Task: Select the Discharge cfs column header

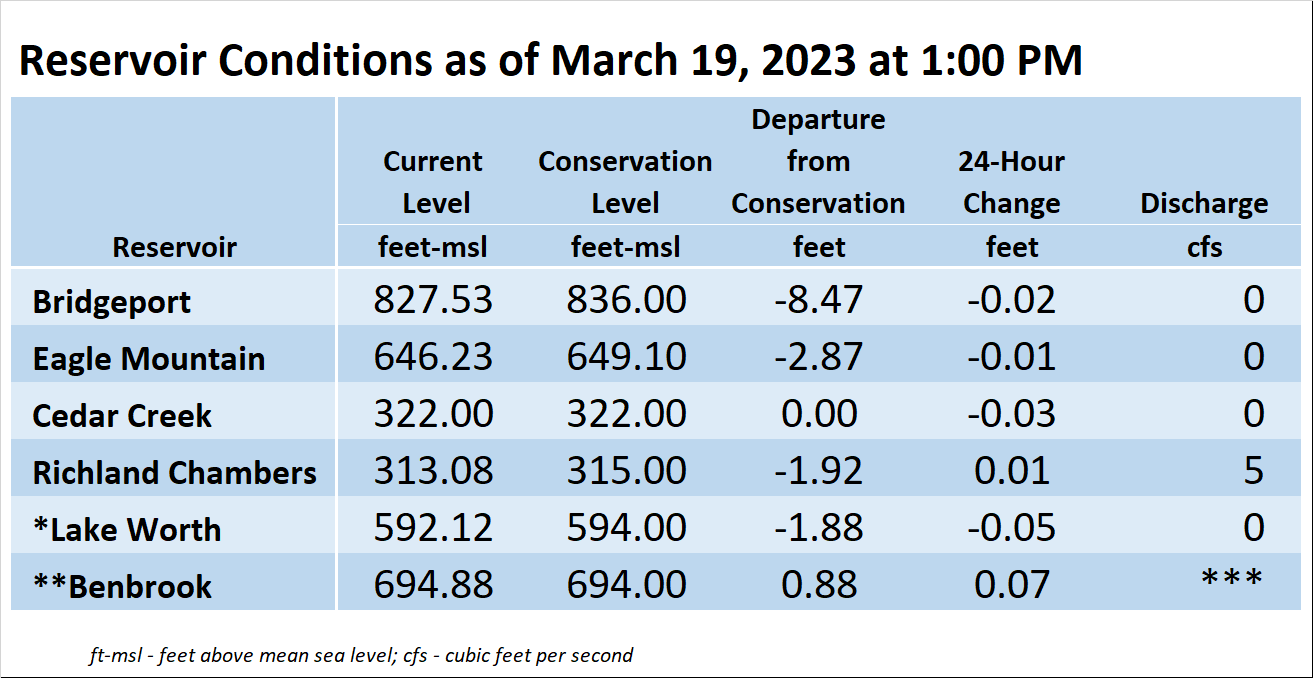Action: pos(1204,225)
